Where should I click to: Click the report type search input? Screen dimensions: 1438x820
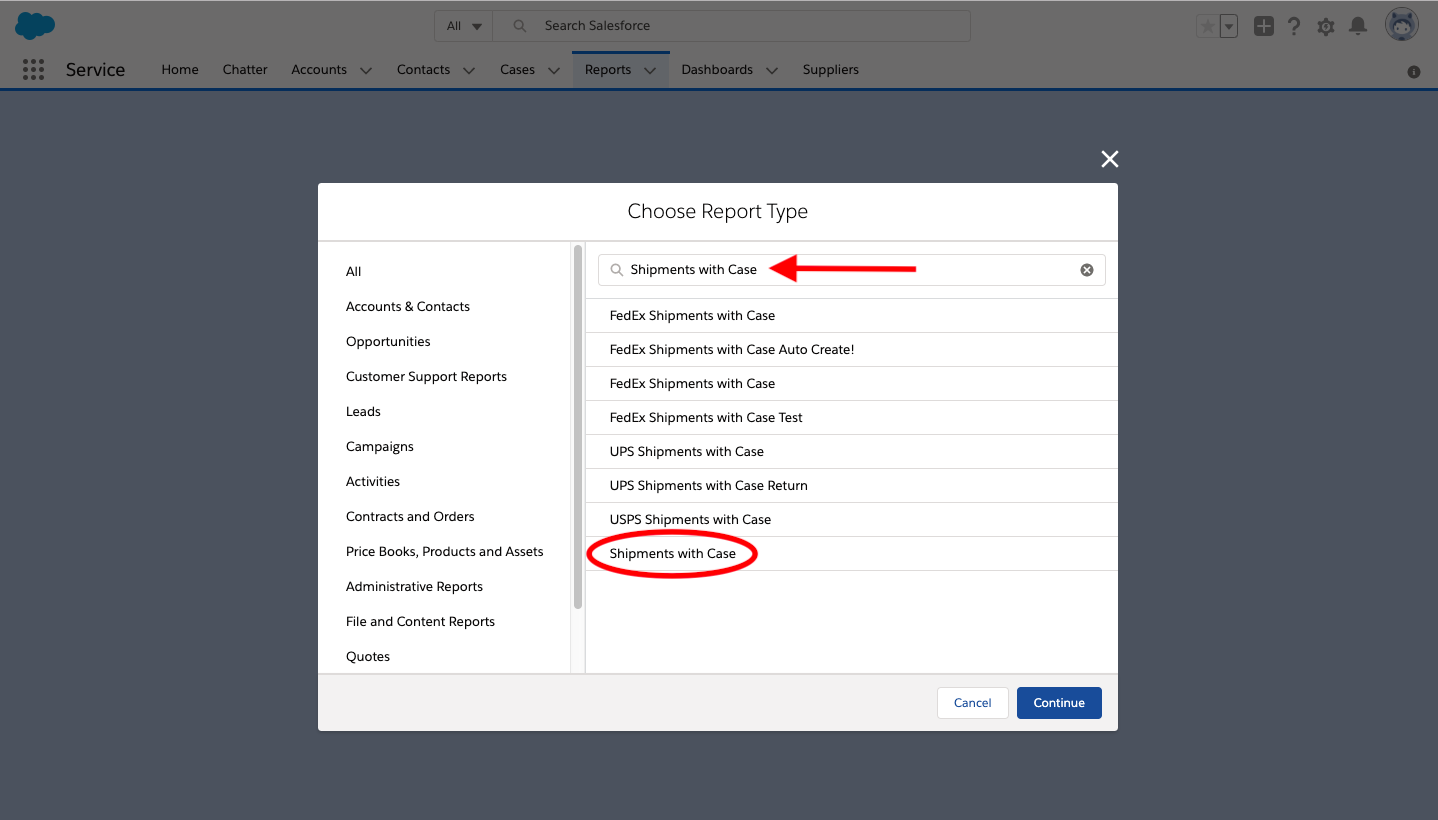[x=852, y=270]
